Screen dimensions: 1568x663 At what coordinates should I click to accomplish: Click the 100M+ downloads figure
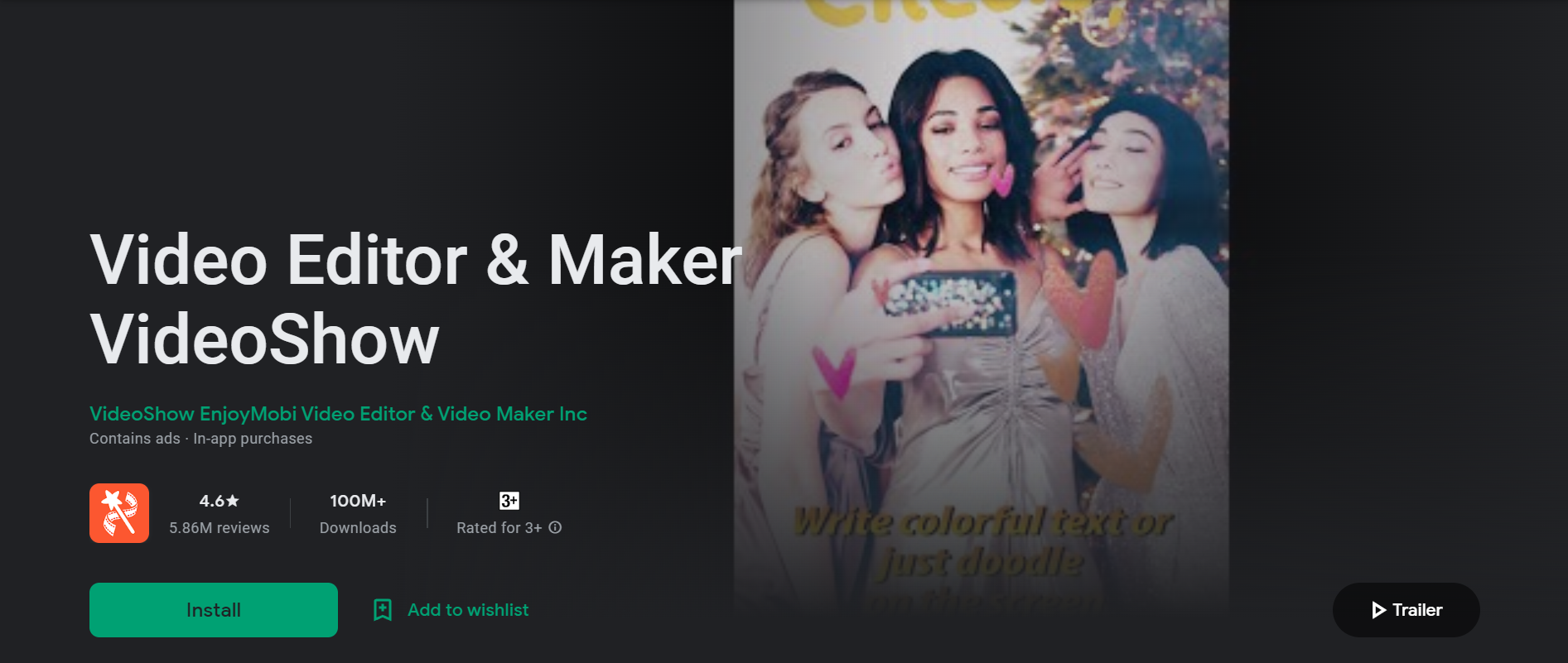coord(358,501)
